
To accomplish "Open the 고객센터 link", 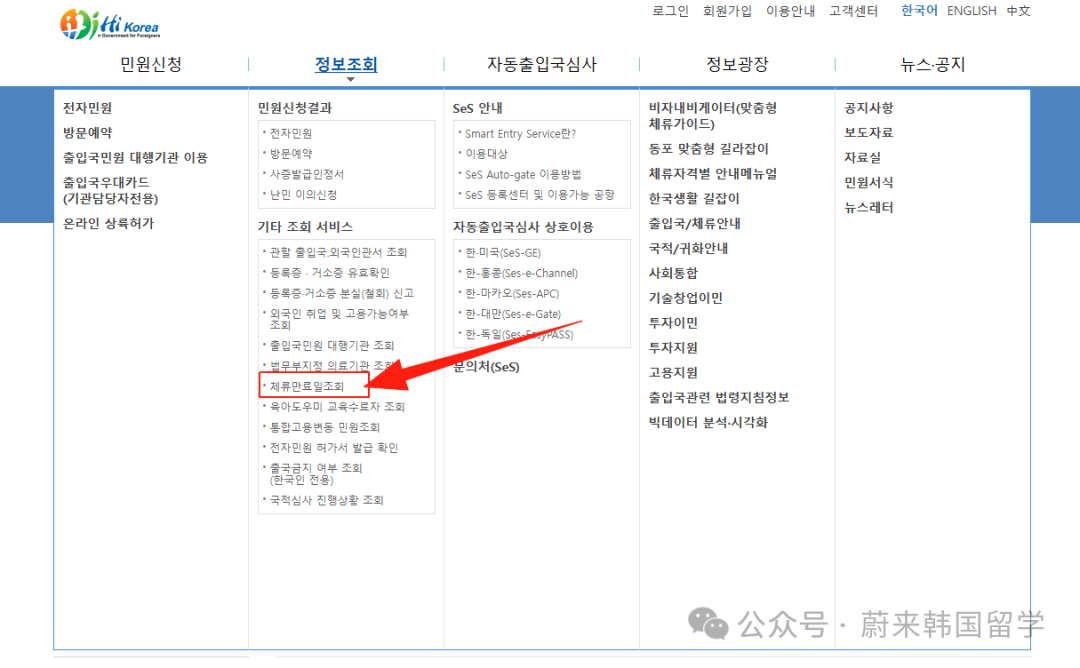I will click(853, 11).
